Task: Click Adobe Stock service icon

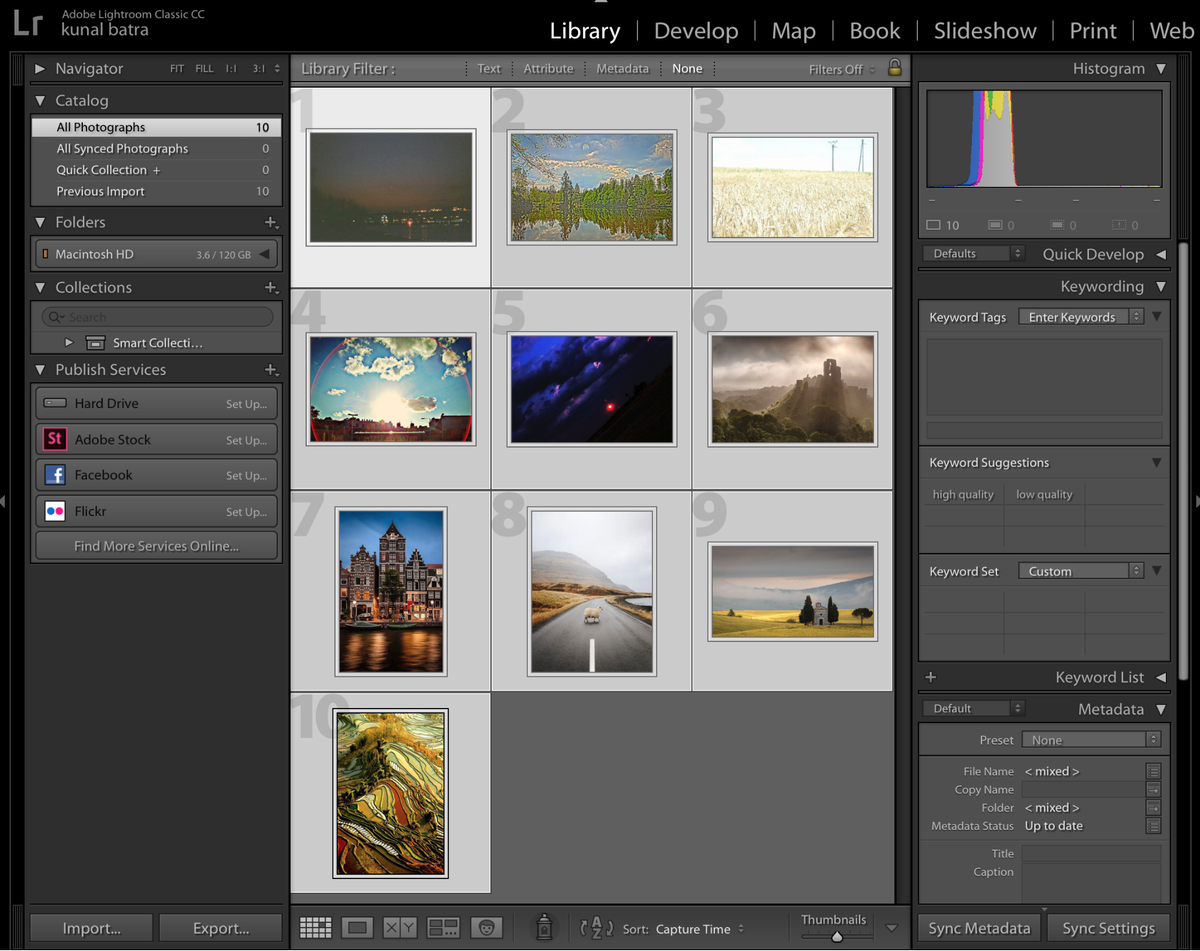Action: [x=55, y=439]
